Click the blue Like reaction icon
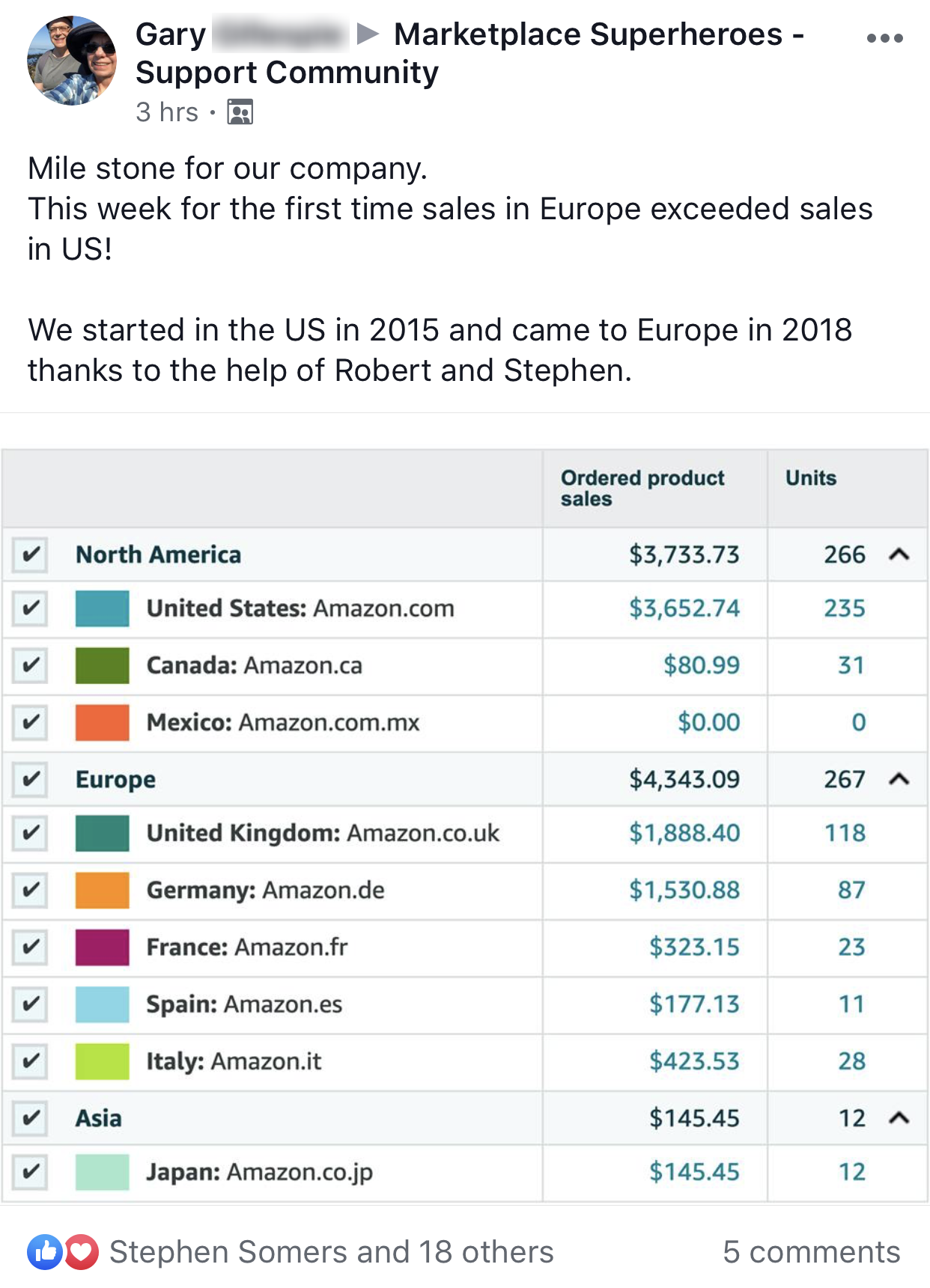Screen dimensions: 930x1288 click(x=44, y=1251)
